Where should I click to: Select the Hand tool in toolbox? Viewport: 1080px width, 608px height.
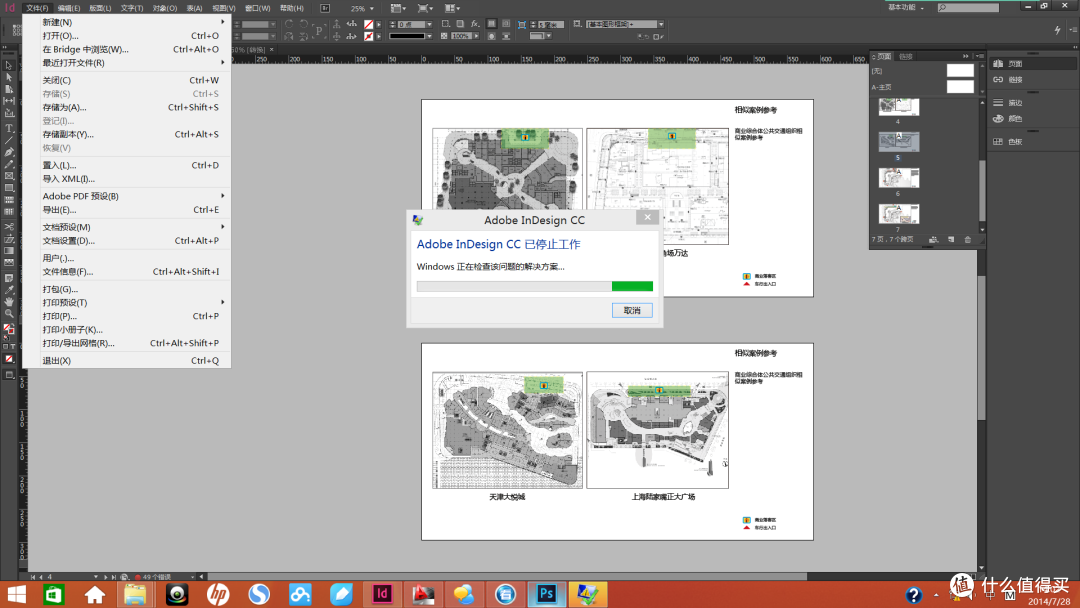coord(9,302)
